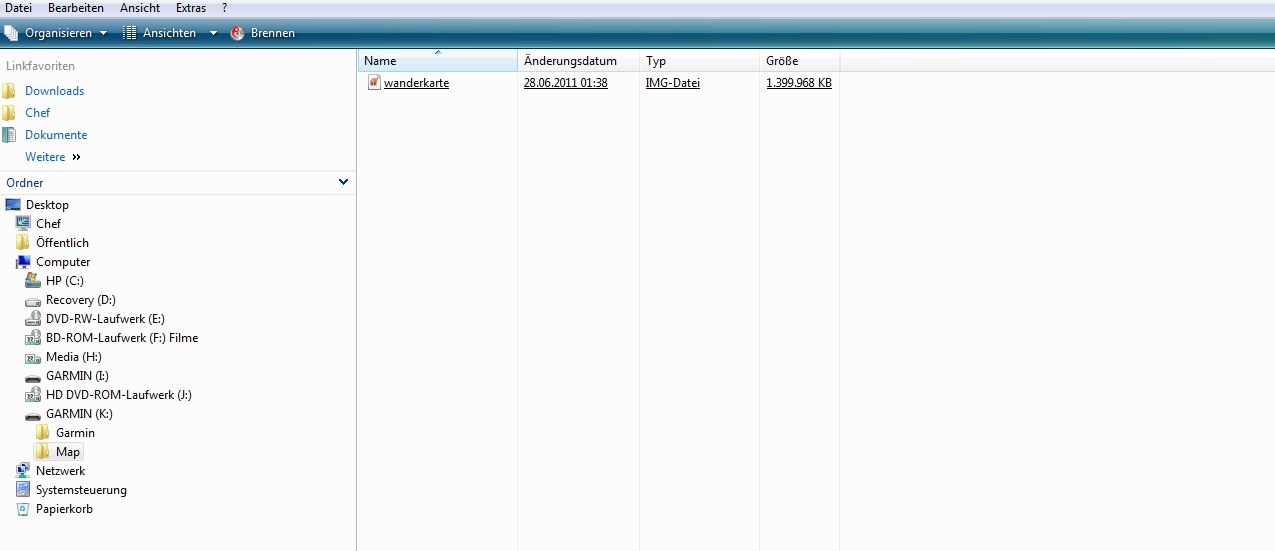Click Media (H:) drive icon
This screenshot has width=1275, height=551.
tap(33, 357)
